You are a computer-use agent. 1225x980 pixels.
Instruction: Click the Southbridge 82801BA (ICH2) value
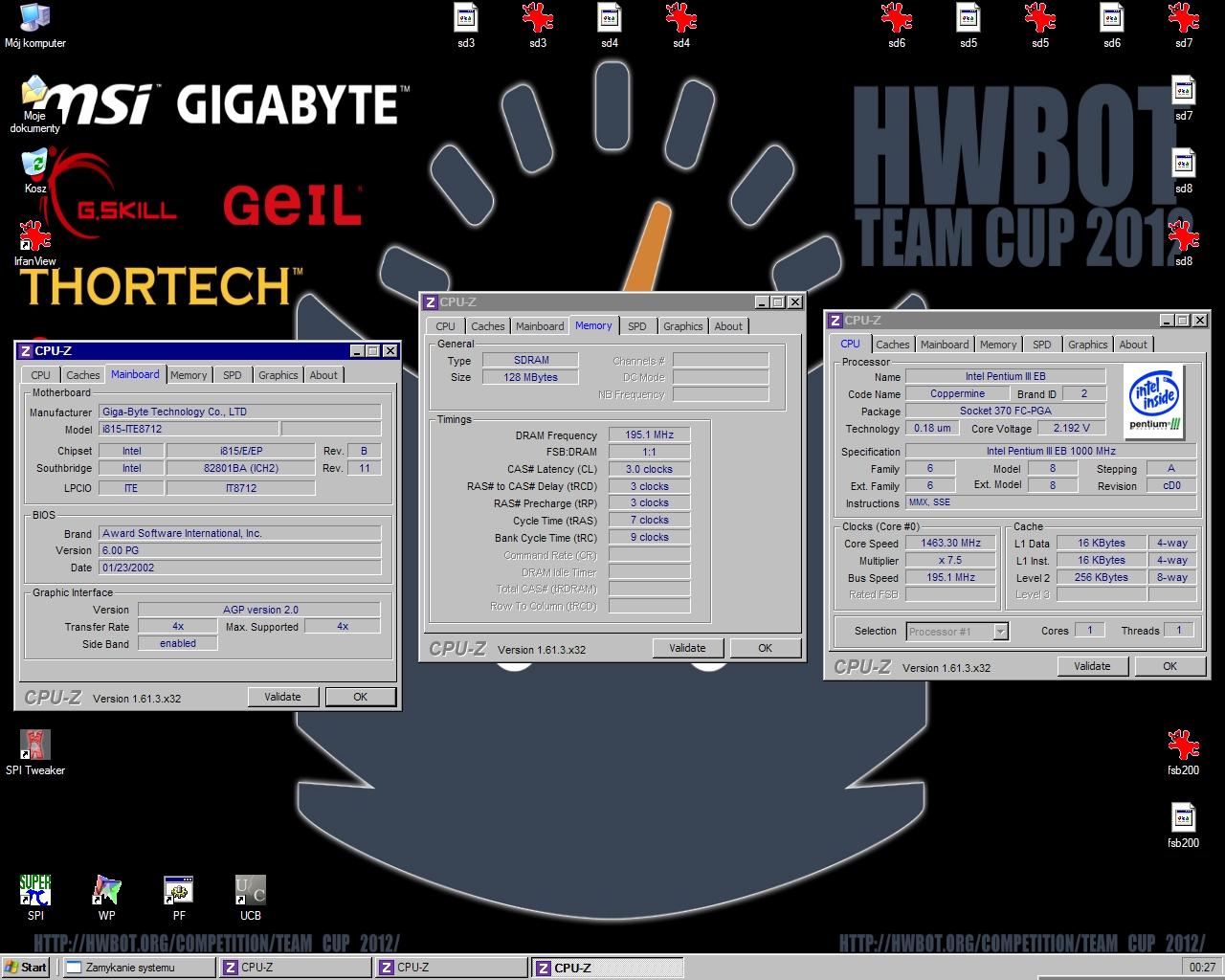[240, 468]
